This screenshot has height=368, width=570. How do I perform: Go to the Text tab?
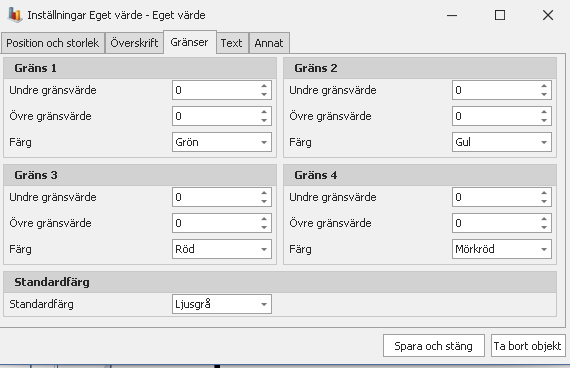tap(232, 43)
